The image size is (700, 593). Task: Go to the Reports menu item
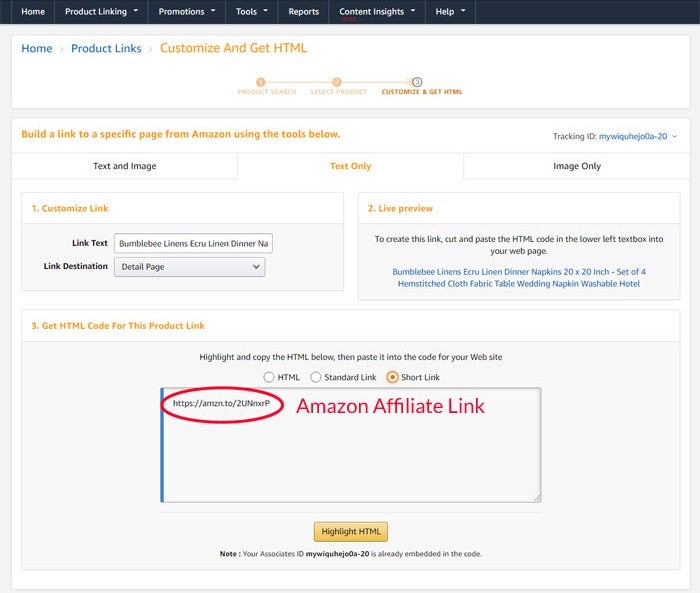pyautogui.click(x=303, y=12)
